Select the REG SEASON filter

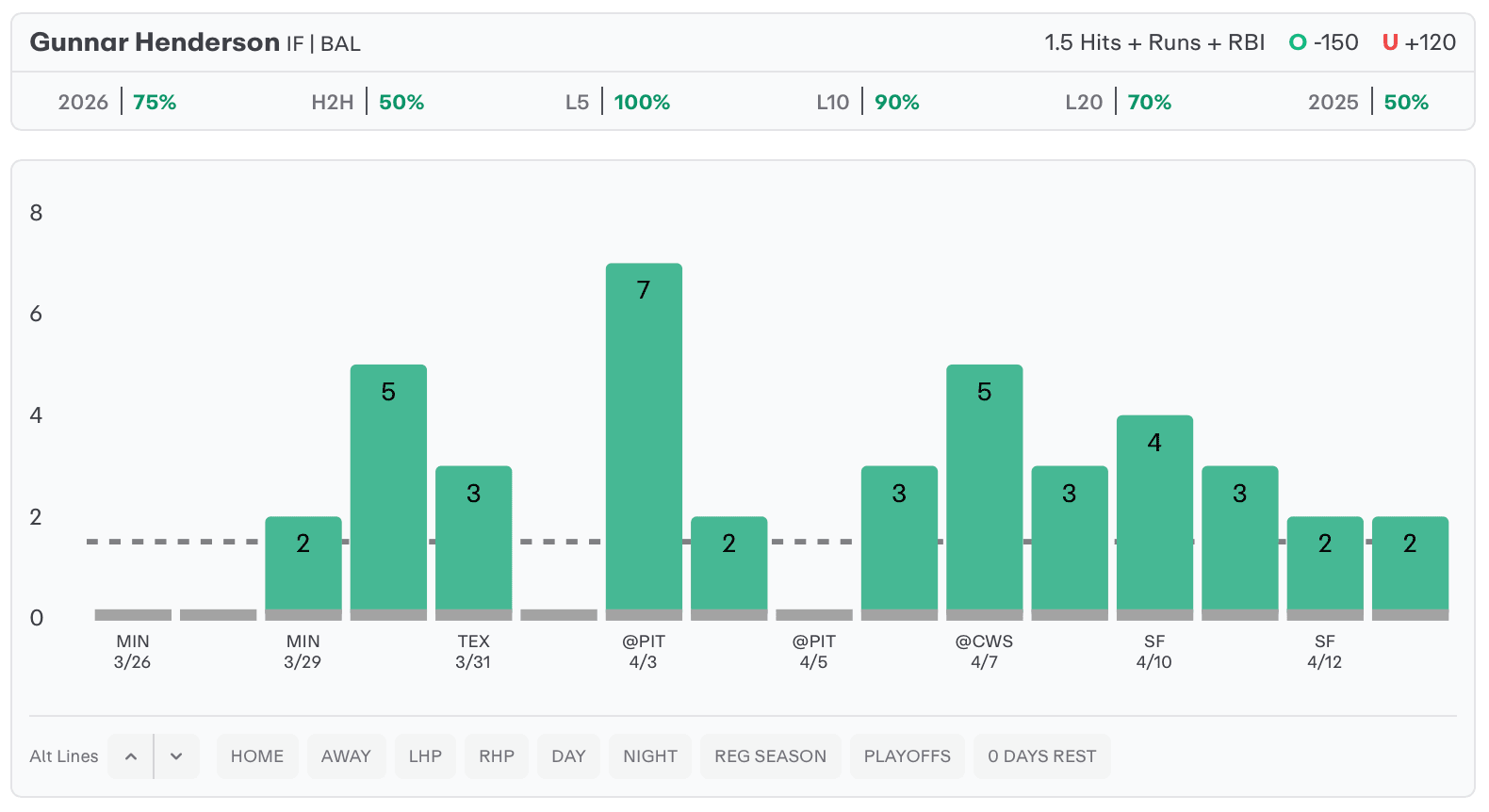[x=770, y=756]
